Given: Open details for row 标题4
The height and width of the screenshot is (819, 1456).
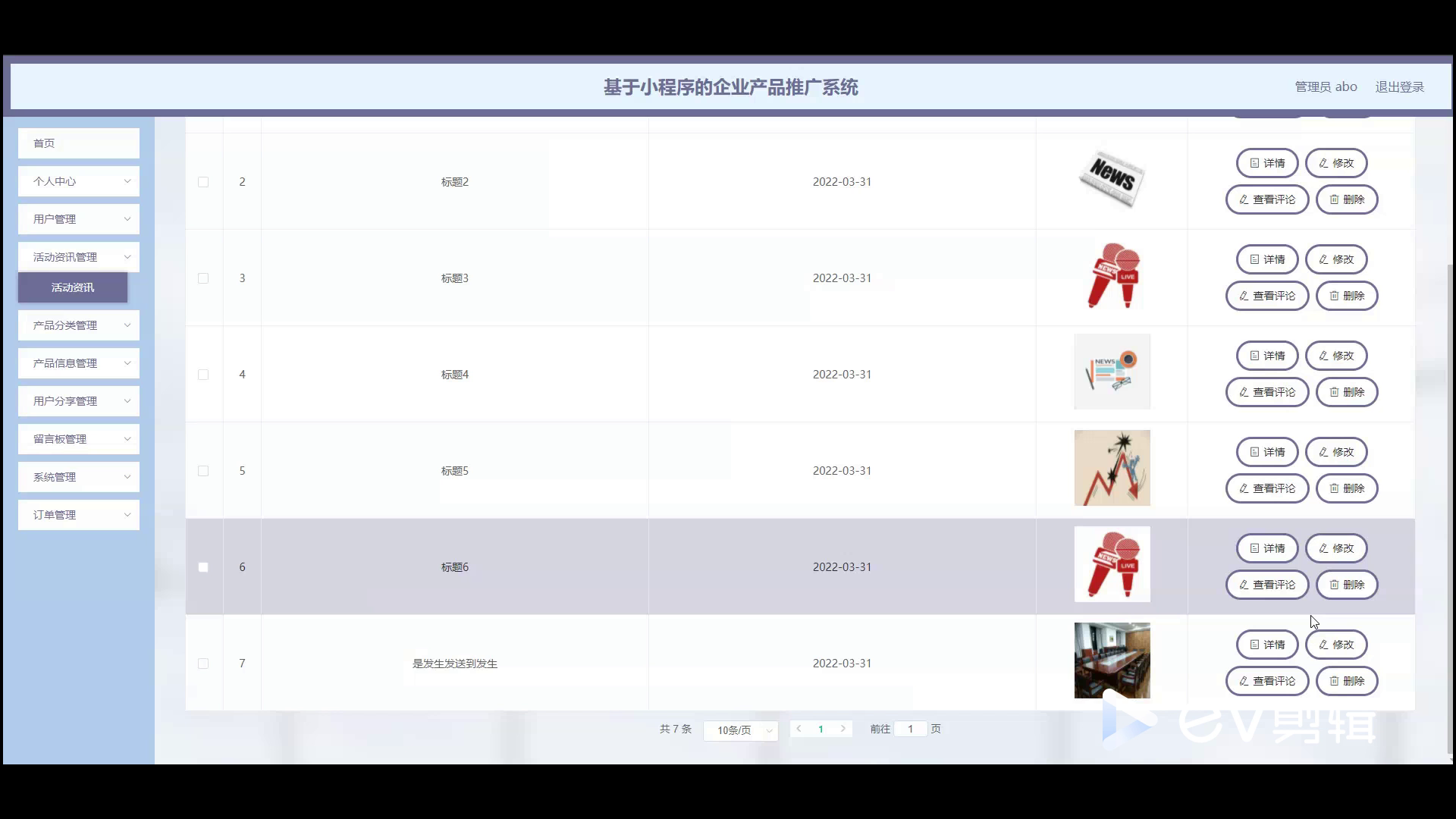Looking at the screenshot, I should [1267, 356].
